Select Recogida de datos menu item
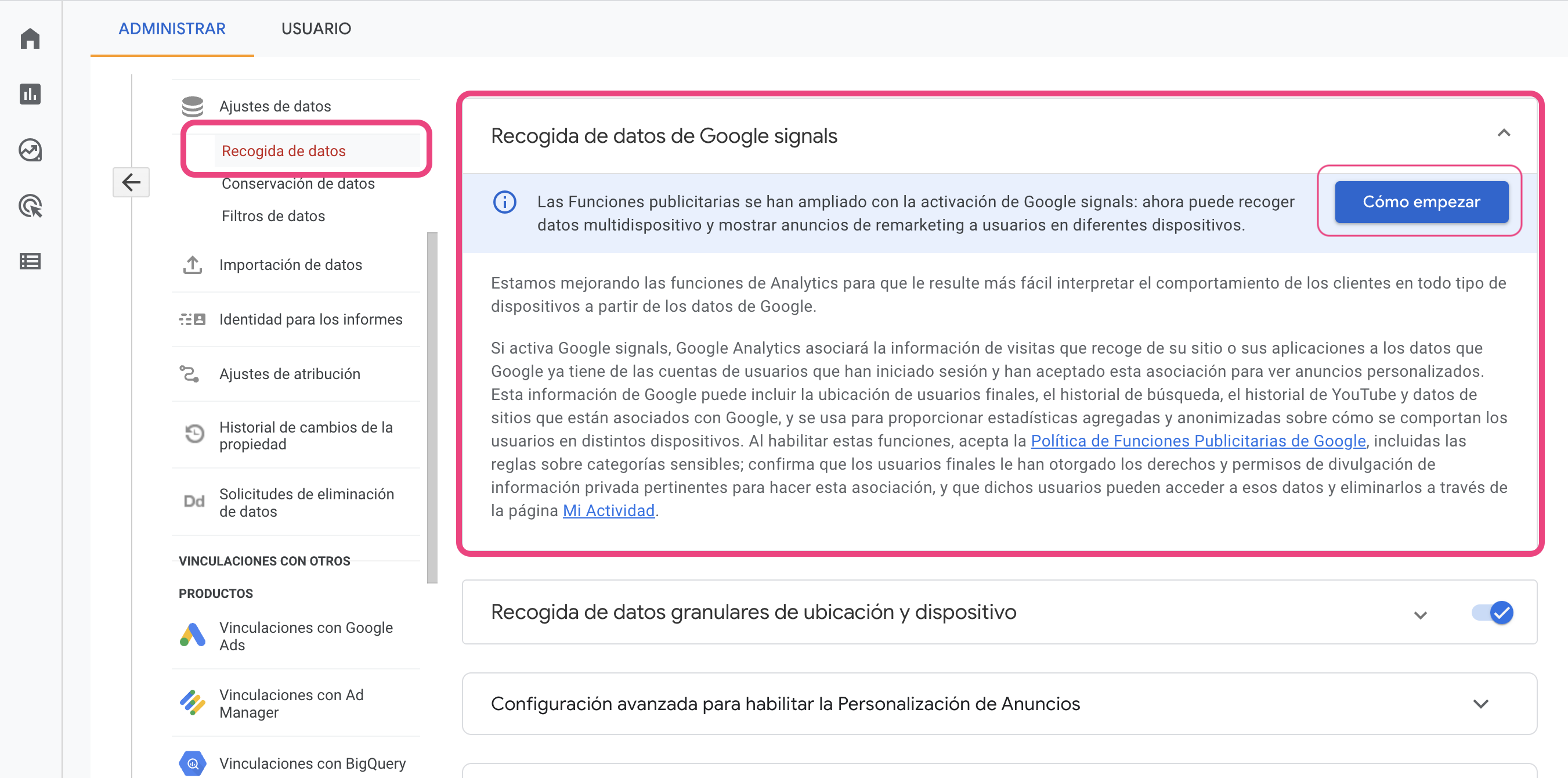 pyautogui.click(x=283, y=151)
